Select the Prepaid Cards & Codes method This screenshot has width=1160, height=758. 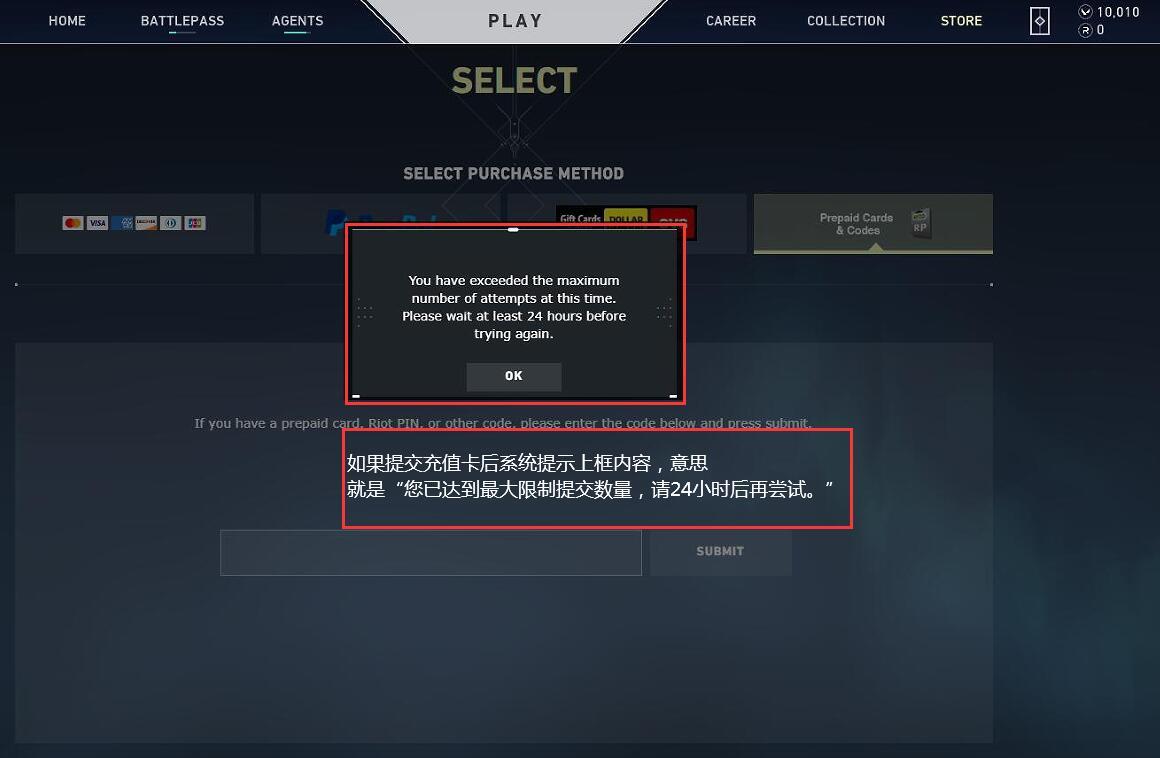pyautogui.click(x=873, y=223)
